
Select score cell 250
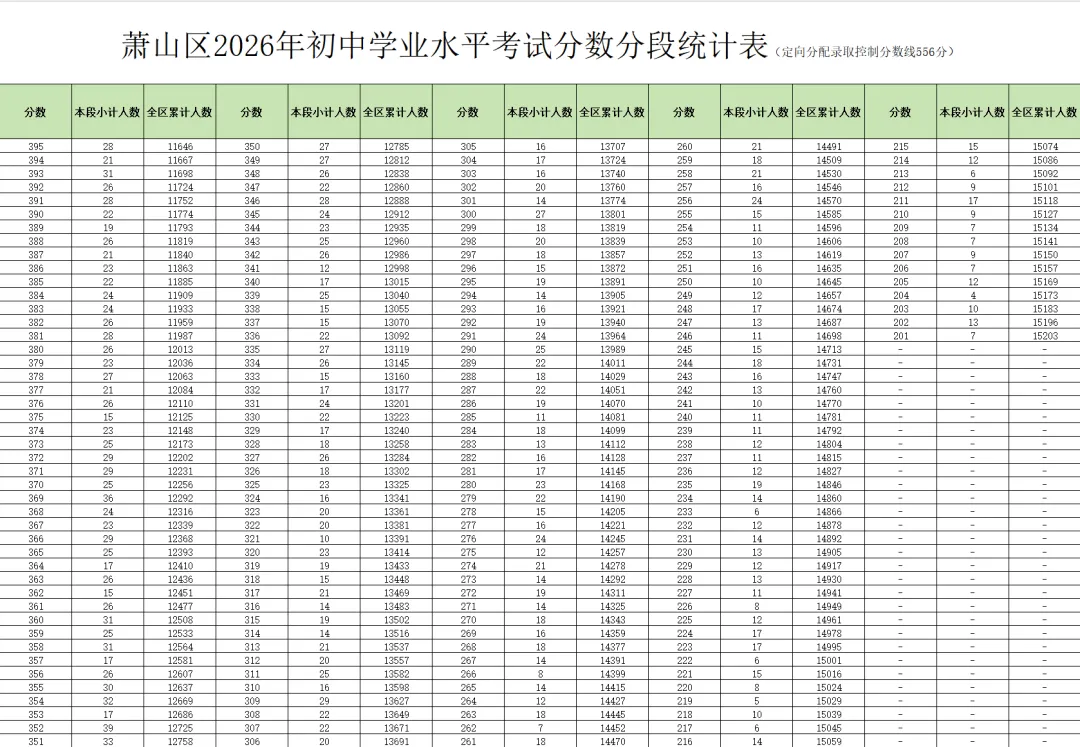pos(685,282)
